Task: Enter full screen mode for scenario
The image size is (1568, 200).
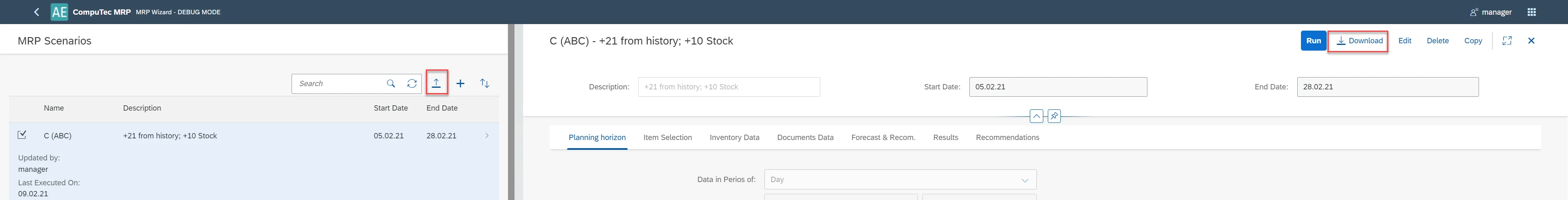Action: pos(1506,41)
